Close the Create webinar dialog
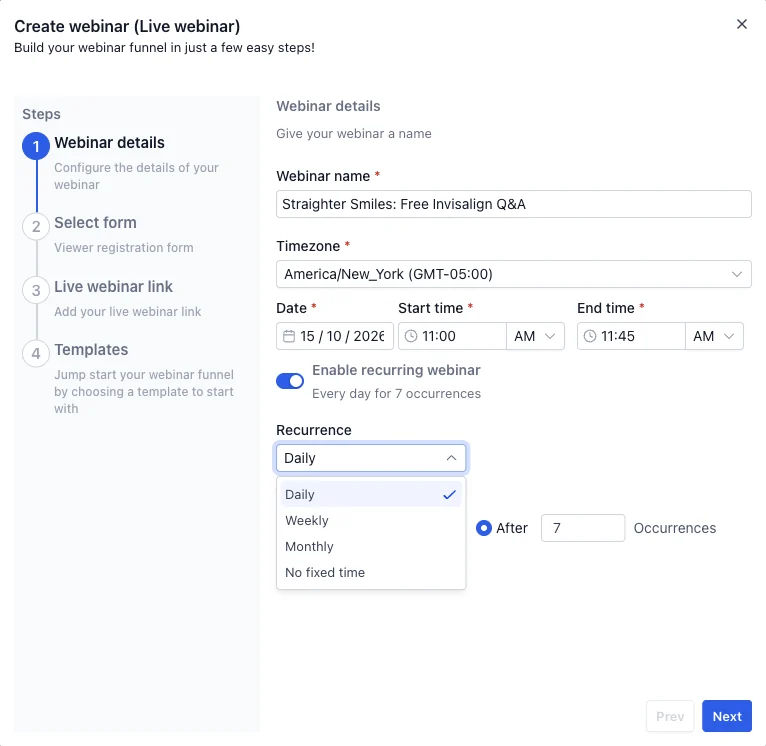 742,24
